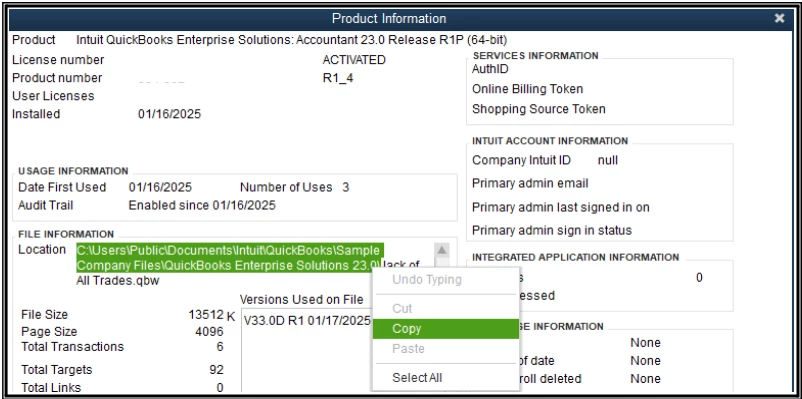802x399 pixels.
Task: Click the Number of Uses value 3
Action: pyautogui.click(x=346, y=187)
